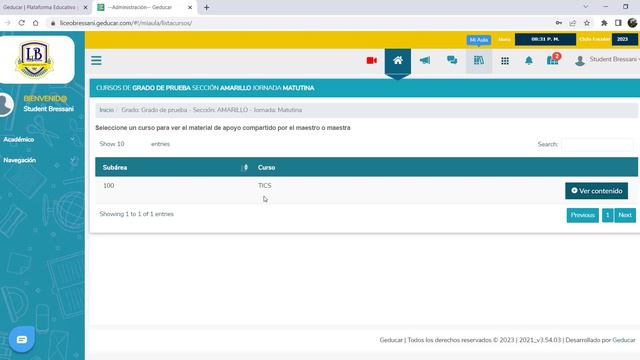Click the Grado de prueba breadcrumb
Screen dimensions: 640x360
coord(211,110)
